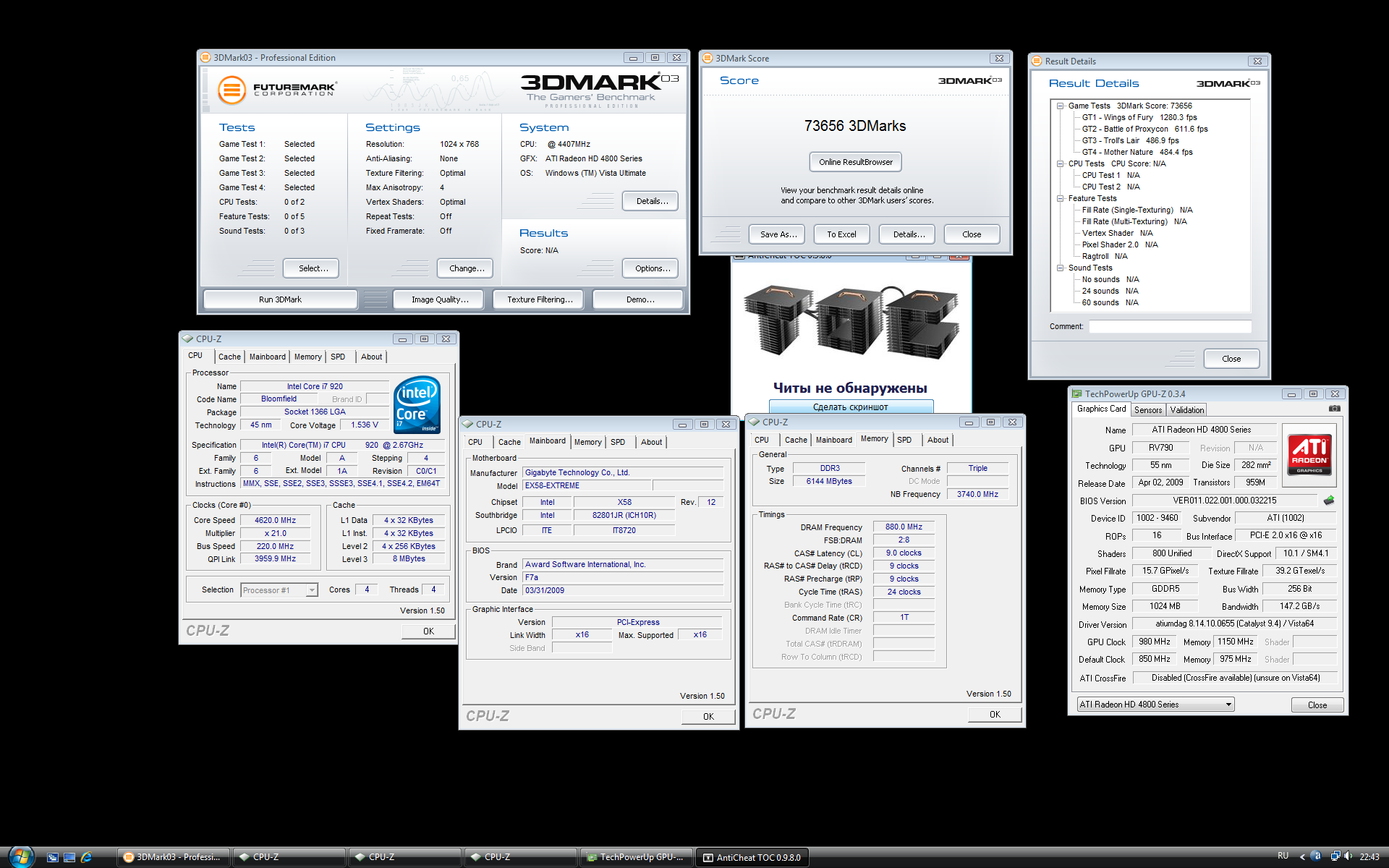Click 3DMark Score window title icon
This screenshot has width=1389, height=868.
click(708, 59)
